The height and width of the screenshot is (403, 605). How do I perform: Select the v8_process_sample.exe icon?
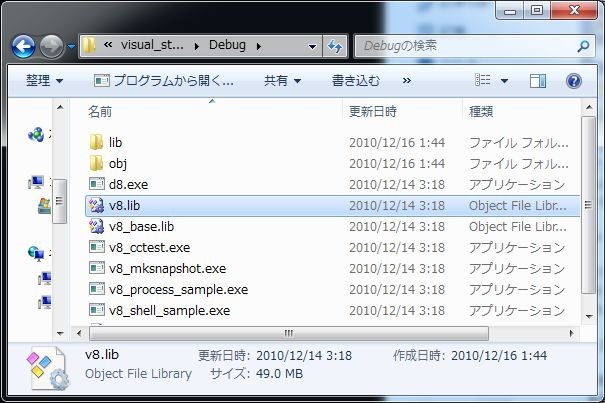tap(96, 289)
